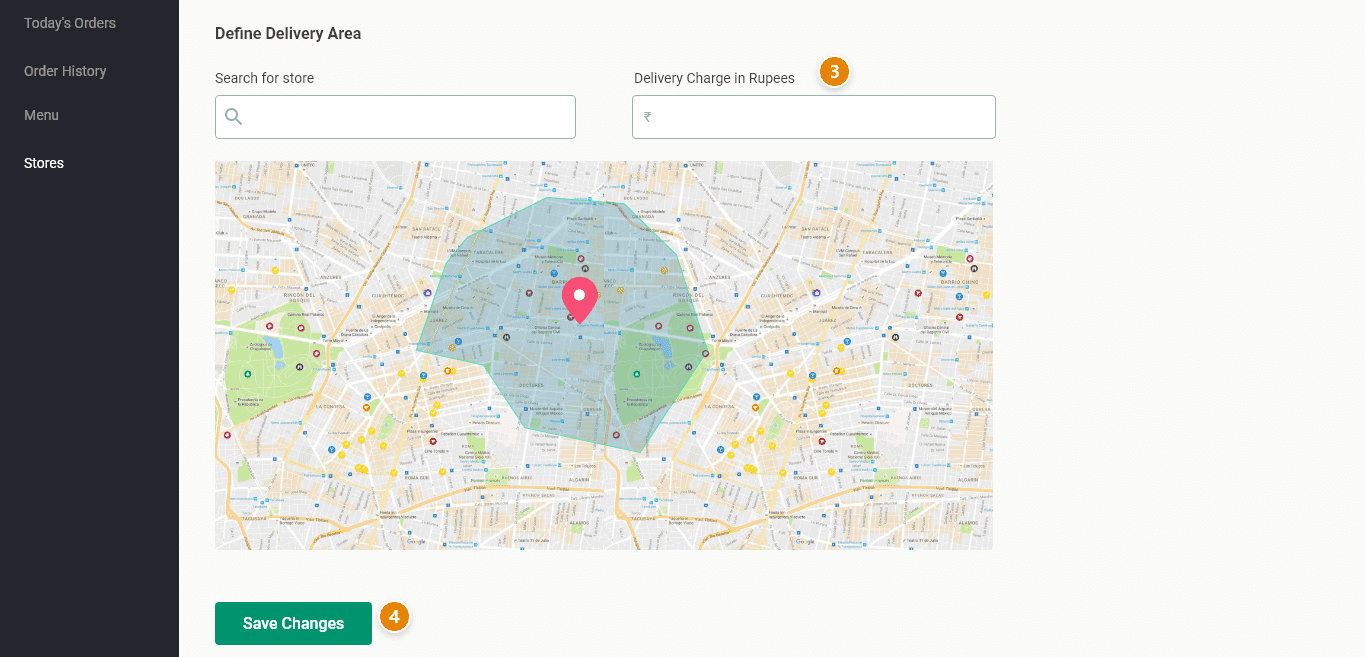Click the orange step 4 badge
This screenshot has height=657, width=1365.
[394, 617]
